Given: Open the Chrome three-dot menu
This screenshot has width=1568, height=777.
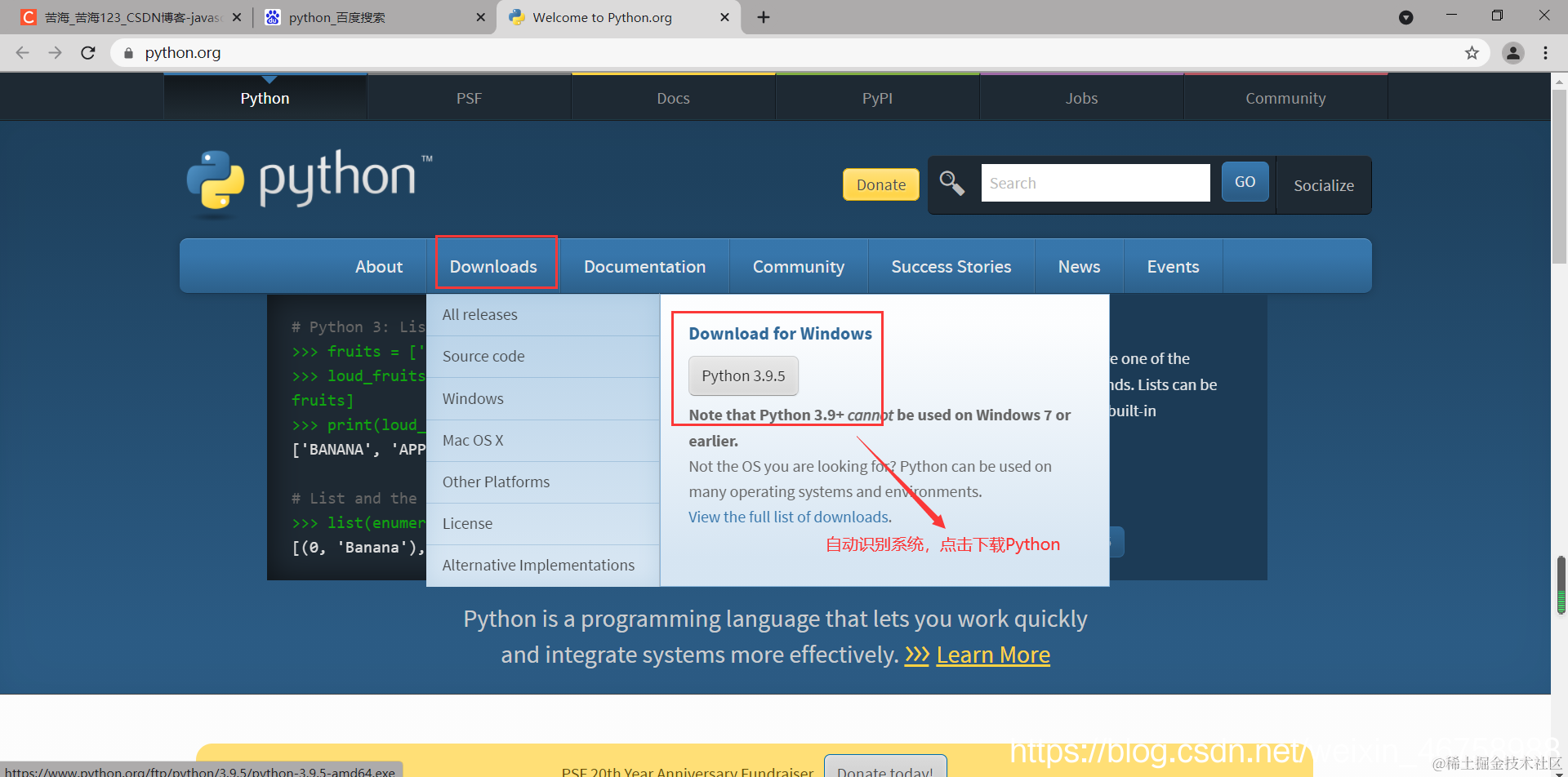Looking at the screenshot, I should 1545,53.
